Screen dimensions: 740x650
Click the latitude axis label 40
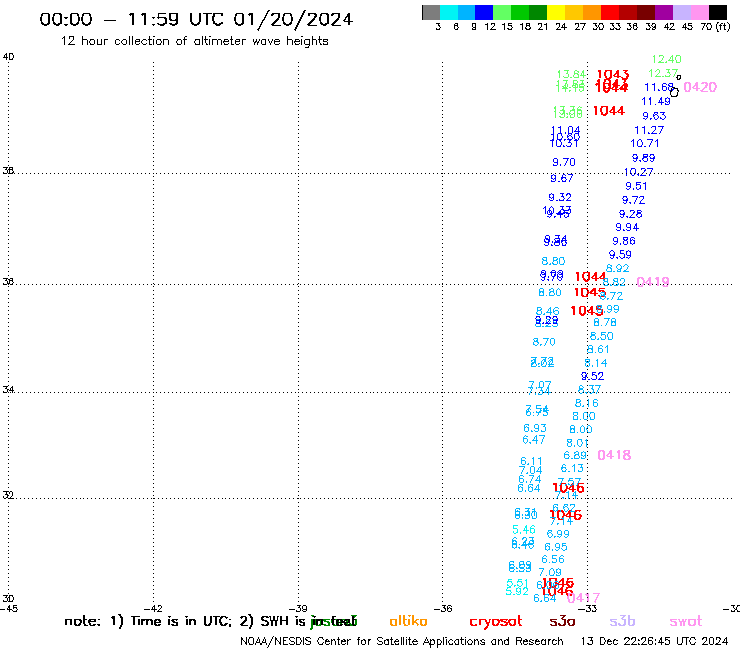(8, 57)
